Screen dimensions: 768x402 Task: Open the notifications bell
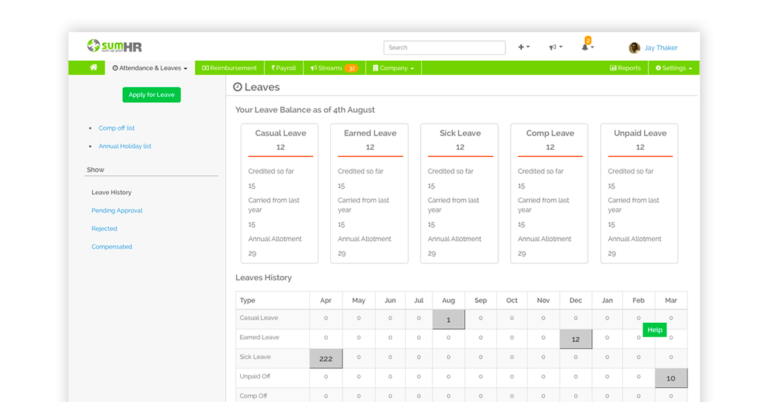(586, 47)
